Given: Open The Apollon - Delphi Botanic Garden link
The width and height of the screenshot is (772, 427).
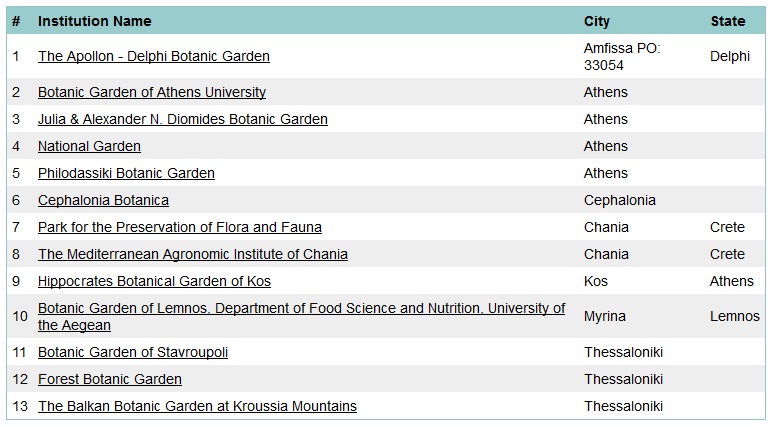Looking at the screenshot, I should pyautogui.click(x=154, y=56).
